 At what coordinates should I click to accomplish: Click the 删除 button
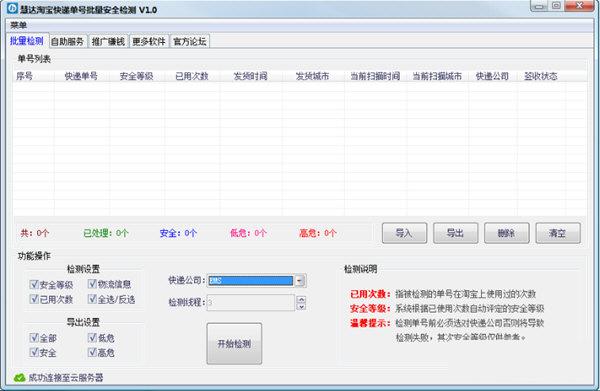click(x=507, y=233)
